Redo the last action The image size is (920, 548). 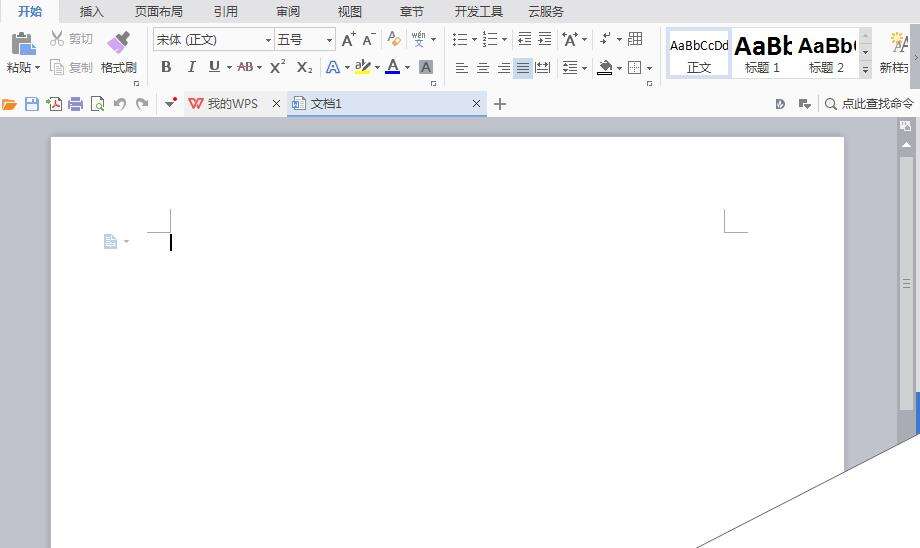[141, 104]
